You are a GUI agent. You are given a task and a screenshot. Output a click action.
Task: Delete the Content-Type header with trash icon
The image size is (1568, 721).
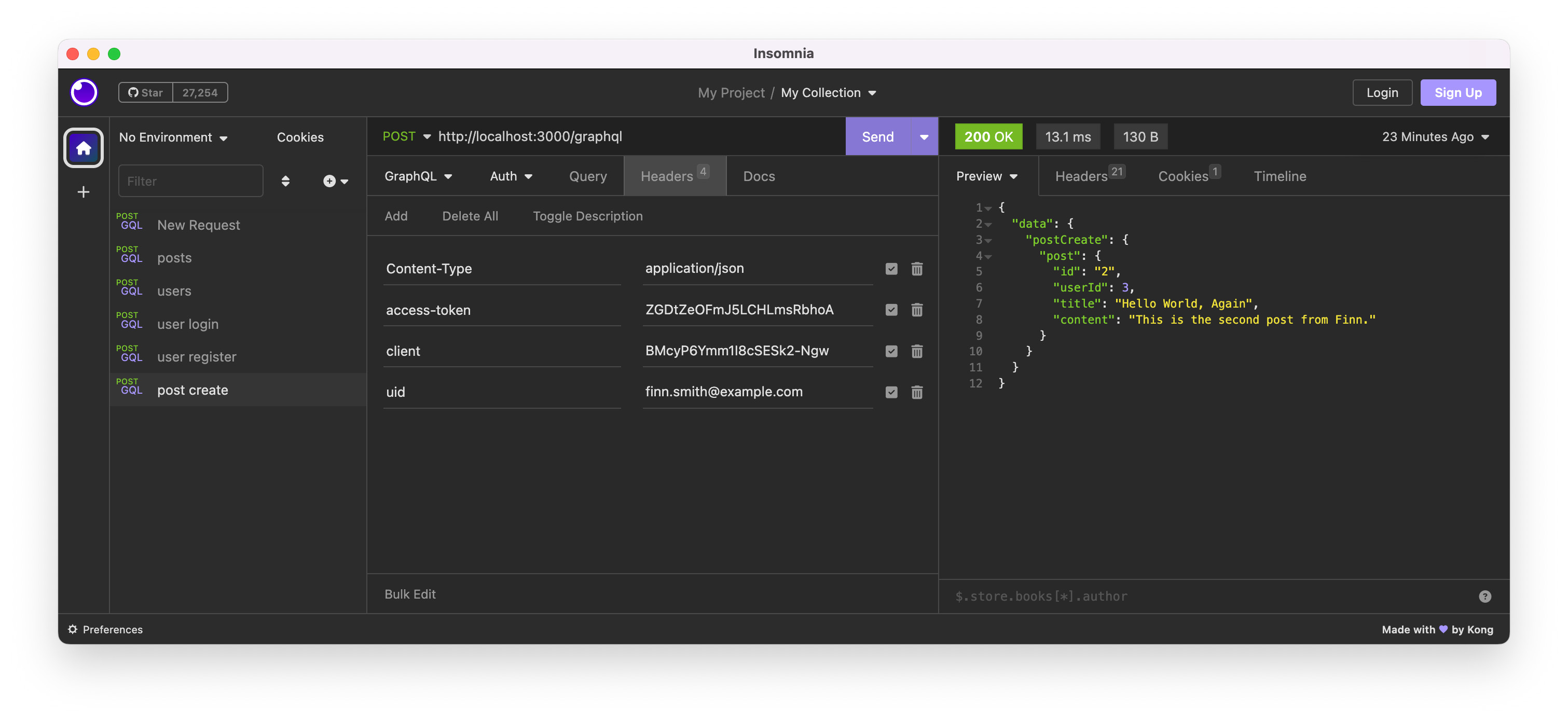click(x=917, y=268)
